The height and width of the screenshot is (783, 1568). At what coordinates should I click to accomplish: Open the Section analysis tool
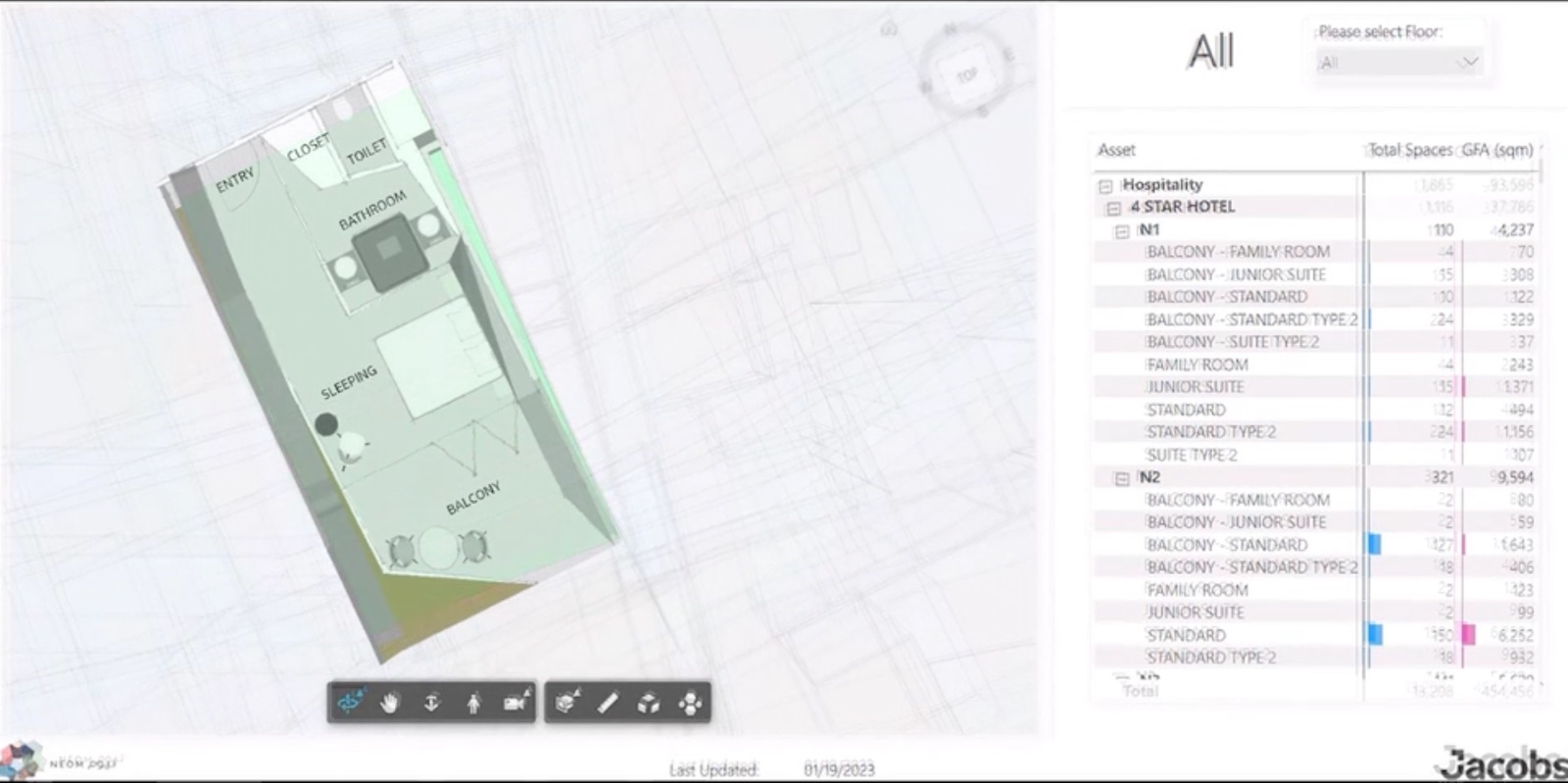pos(566,703)
